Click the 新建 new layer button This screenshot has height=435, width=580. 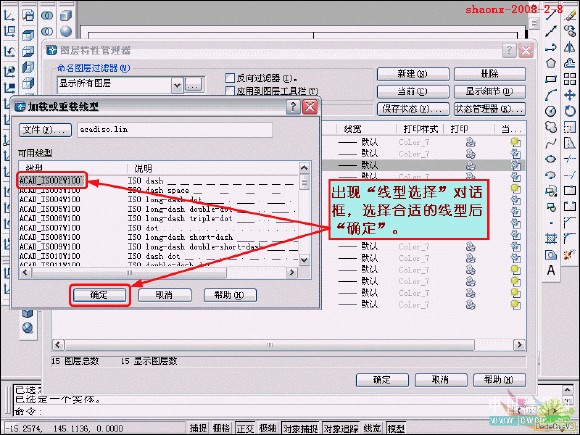pyautogui.click(x=413, y=74)
